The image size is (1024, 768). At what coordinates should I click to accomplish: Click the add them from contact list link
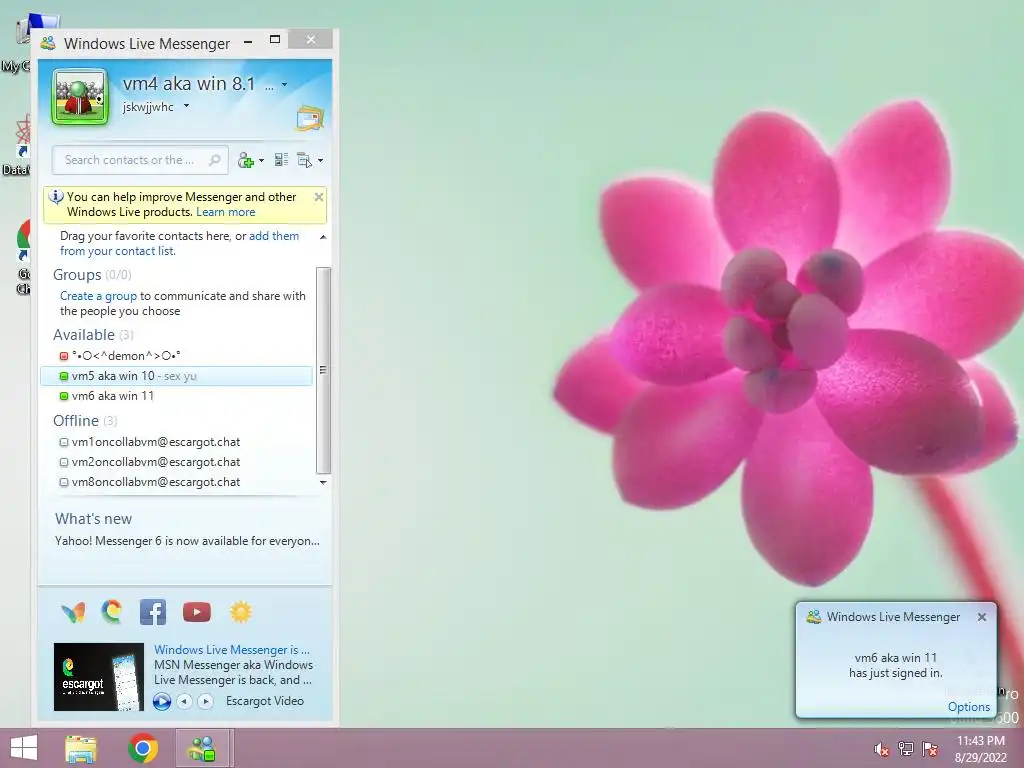tap(180, 244)
